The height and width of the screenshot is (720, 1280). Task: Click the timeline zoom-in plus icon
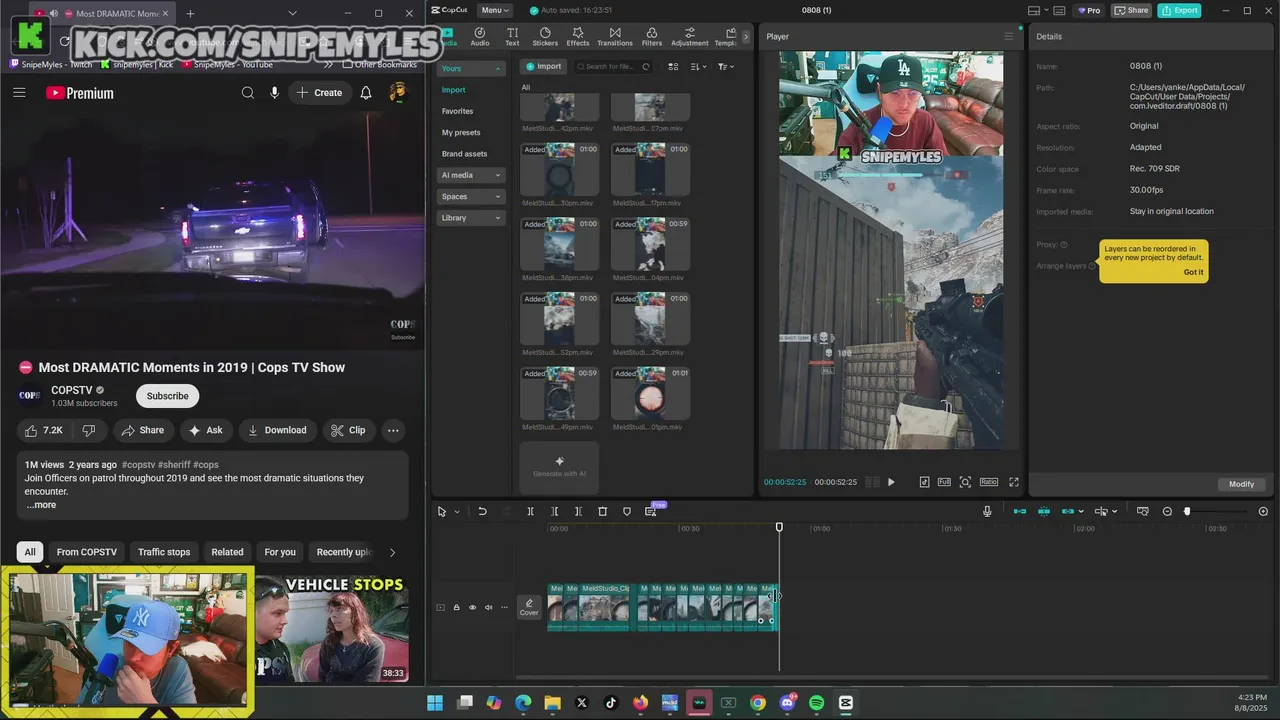coord(1263,511)
